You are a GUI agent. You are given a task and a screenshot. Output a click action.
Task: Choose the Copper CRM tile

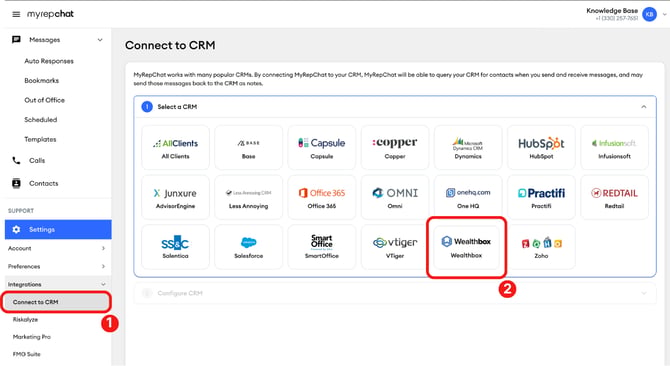[395, 147]
